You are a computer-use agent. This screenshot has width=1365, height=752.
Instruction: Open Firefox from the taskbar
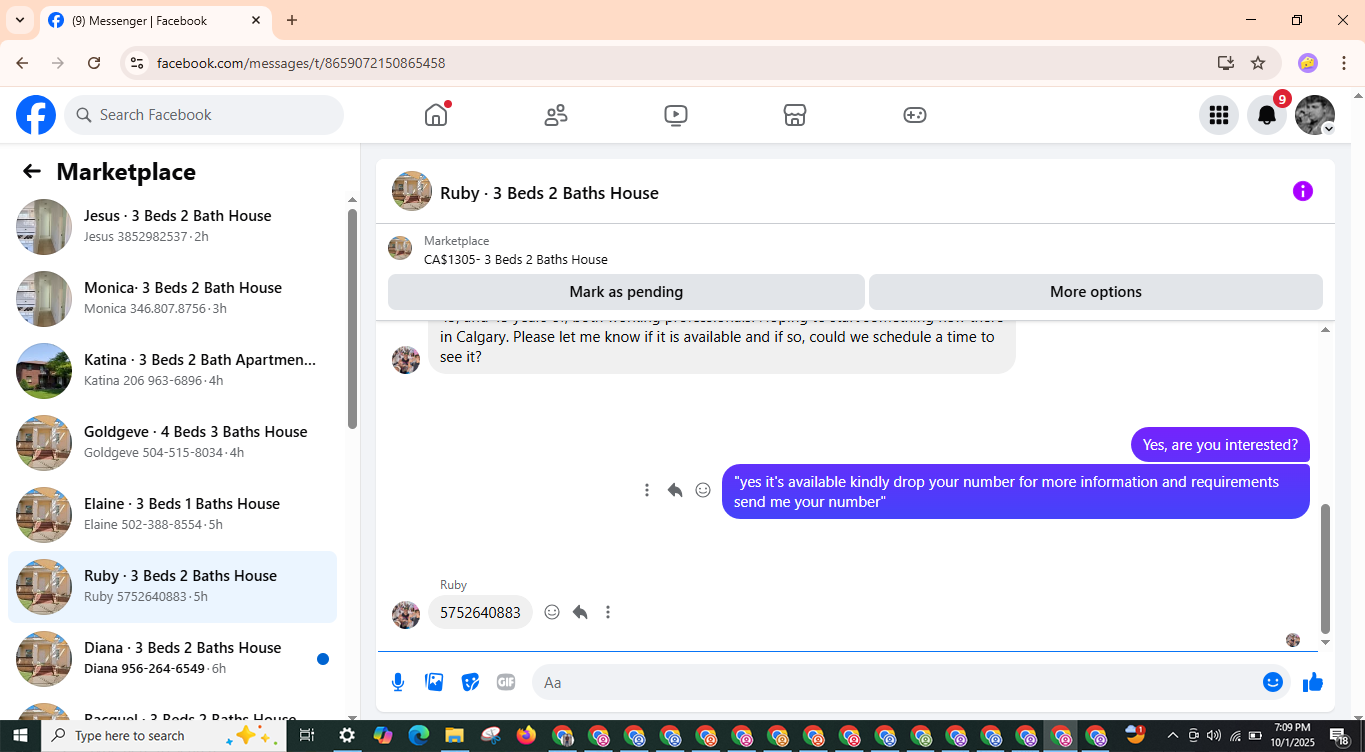(526, 736)
